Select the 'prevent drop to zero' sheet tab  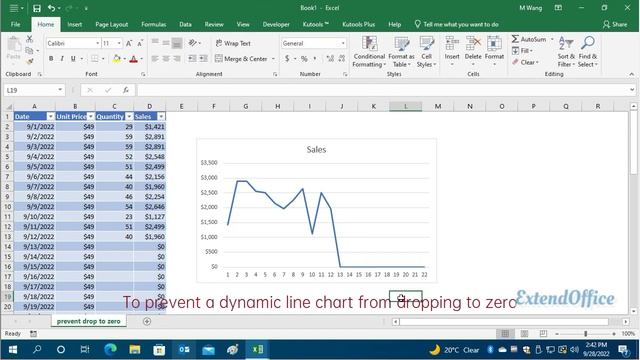89,321
